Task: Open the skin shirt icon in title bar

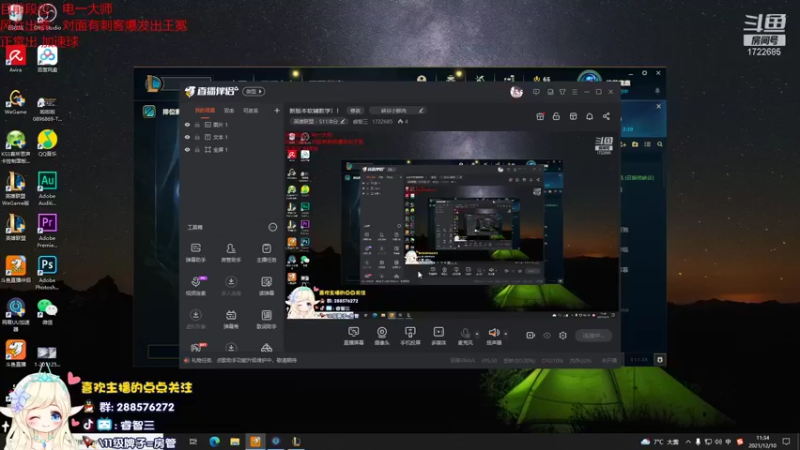Action: click(x=562, y=92)
